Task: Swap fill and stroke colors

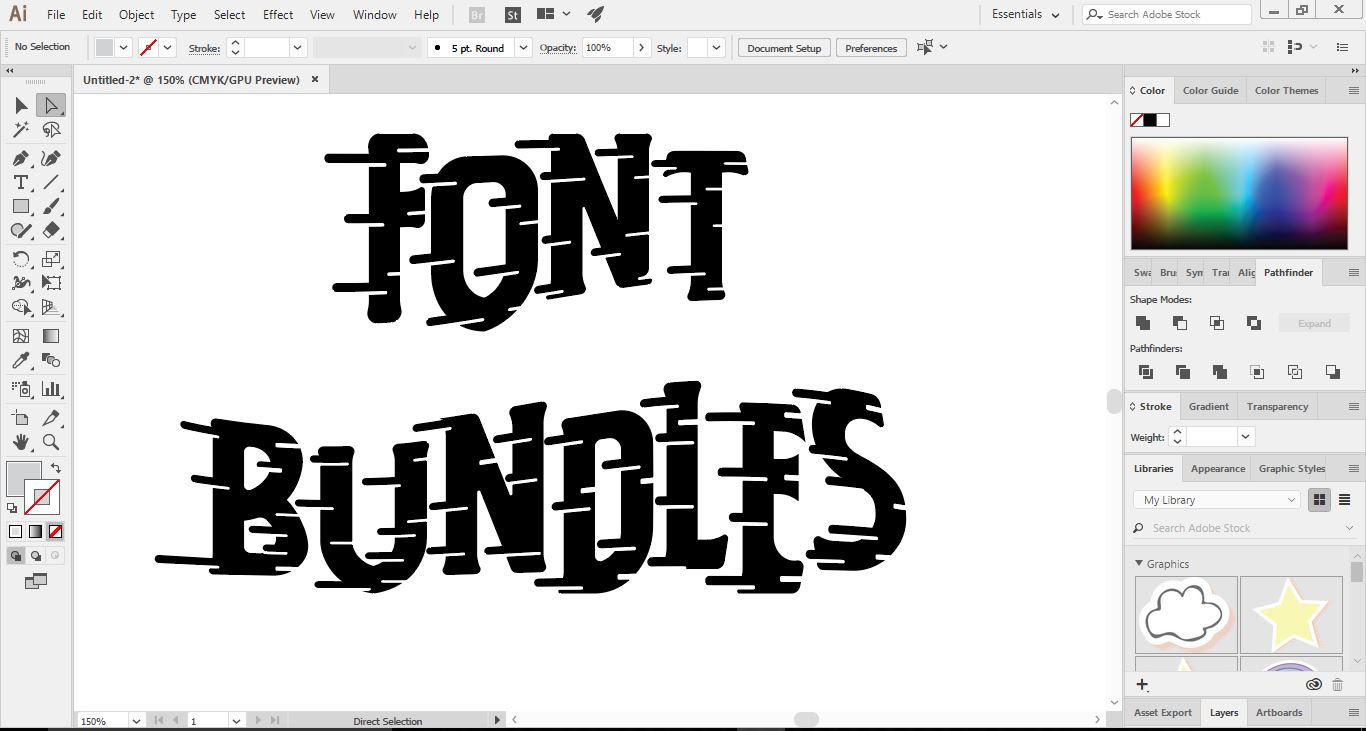Action: tap(56, 467)
